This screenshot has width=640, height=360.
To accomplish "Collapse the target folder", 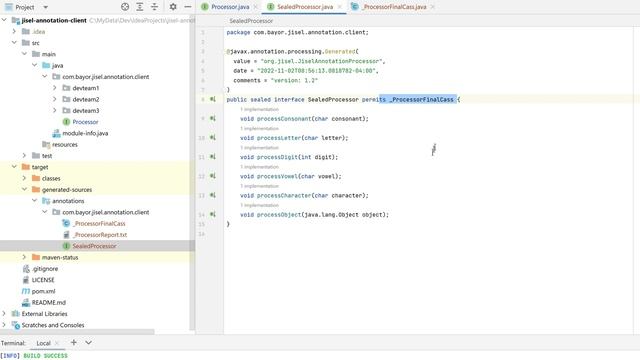I will (14, 167).
